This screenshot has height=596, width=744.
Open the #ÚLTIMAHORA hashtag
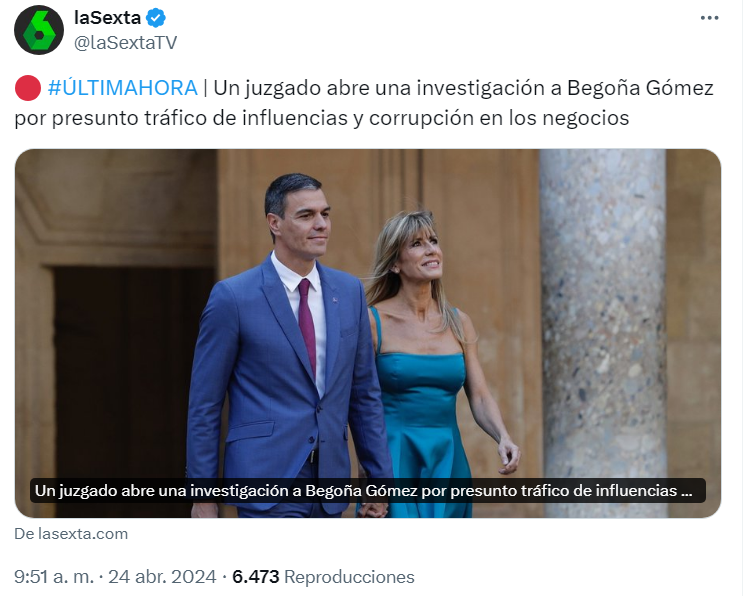(122, 88)
